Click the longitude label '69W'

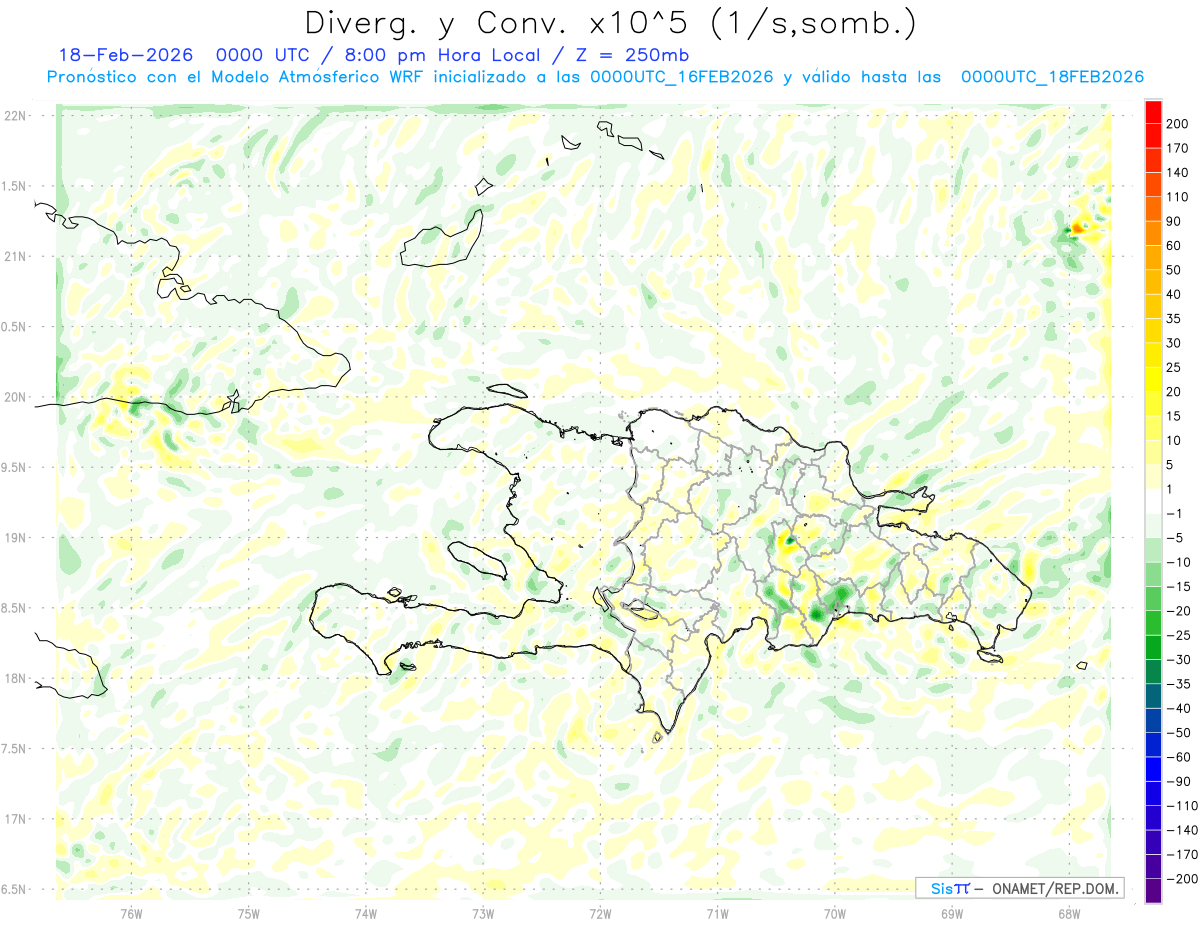click(952, 913)
